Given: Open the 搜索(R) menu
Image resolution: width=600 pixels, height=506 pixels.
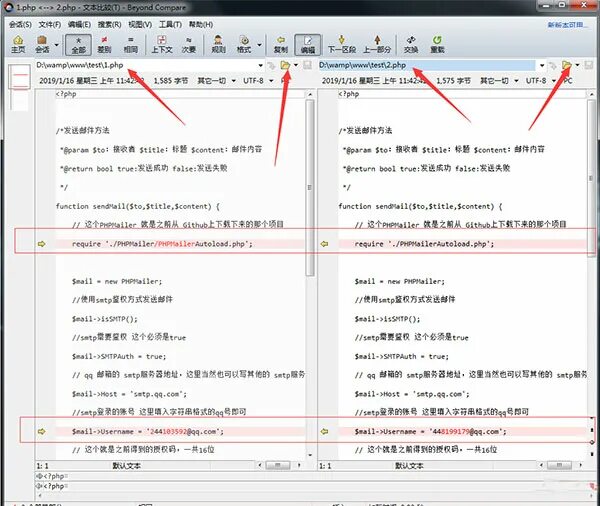Looking at the screenshot, I should (109, 24).
